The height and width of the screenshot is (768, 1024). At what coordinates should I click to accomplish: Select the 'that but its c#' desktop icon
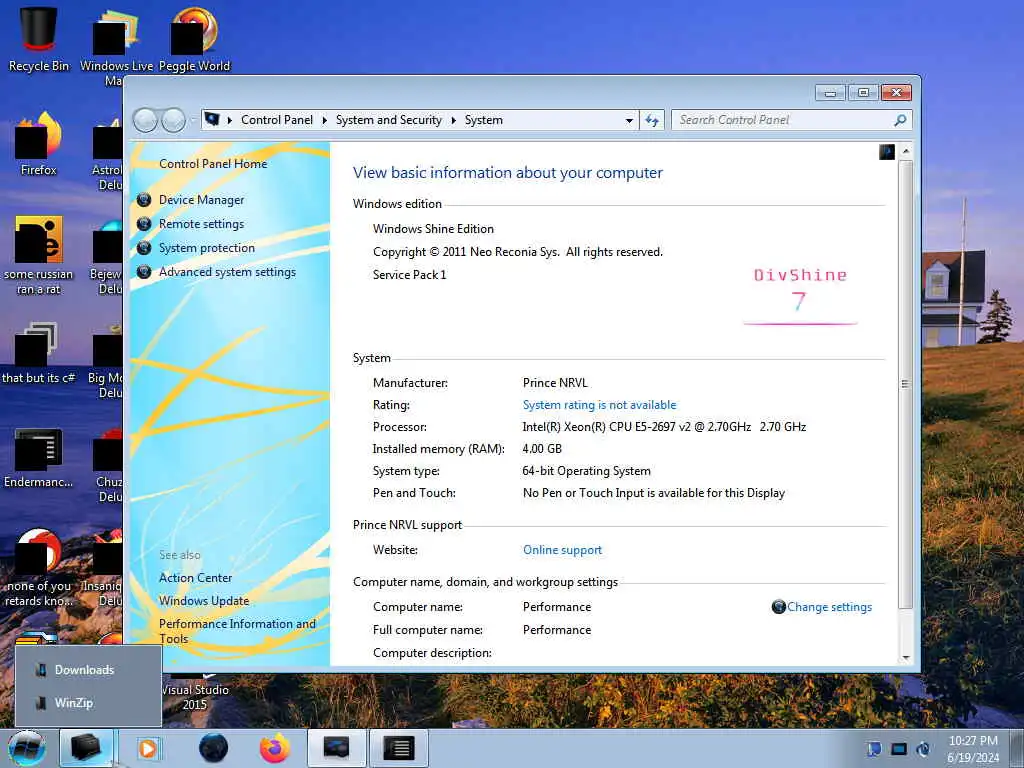coord(39,353)
